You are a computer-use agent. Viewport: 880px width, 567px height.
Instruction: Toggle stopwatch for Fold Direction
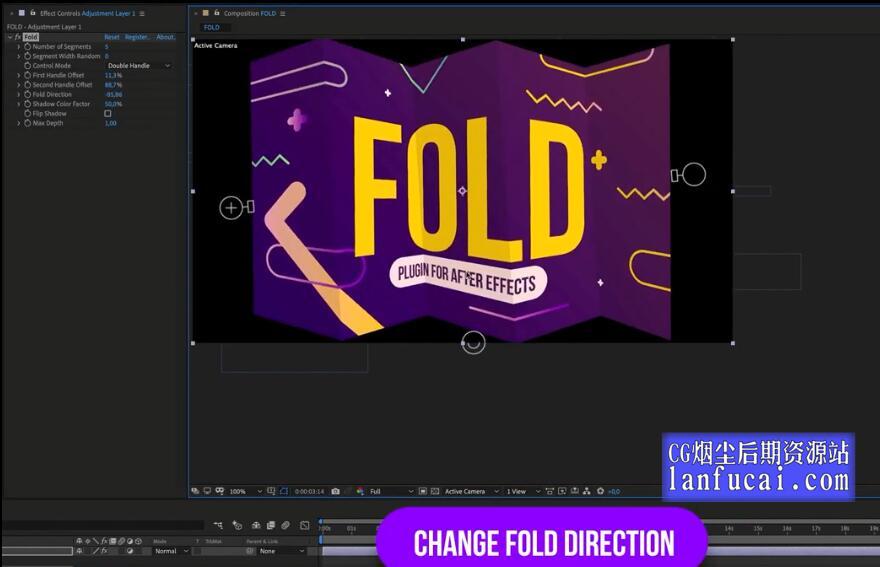pos(28,94)
